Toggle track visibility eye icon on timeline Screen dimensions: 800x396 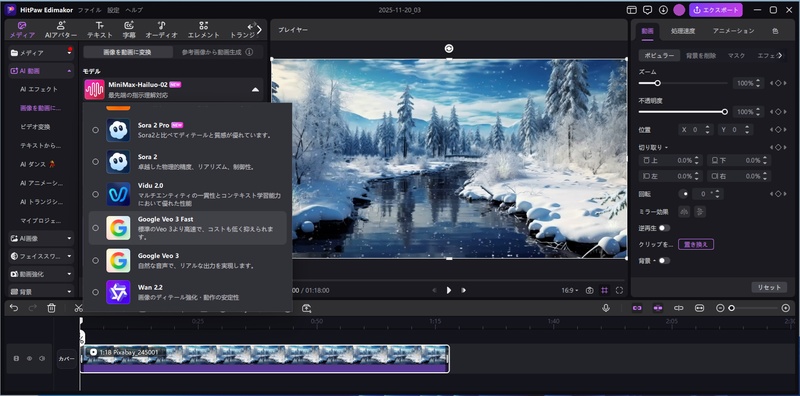(29, 359)
